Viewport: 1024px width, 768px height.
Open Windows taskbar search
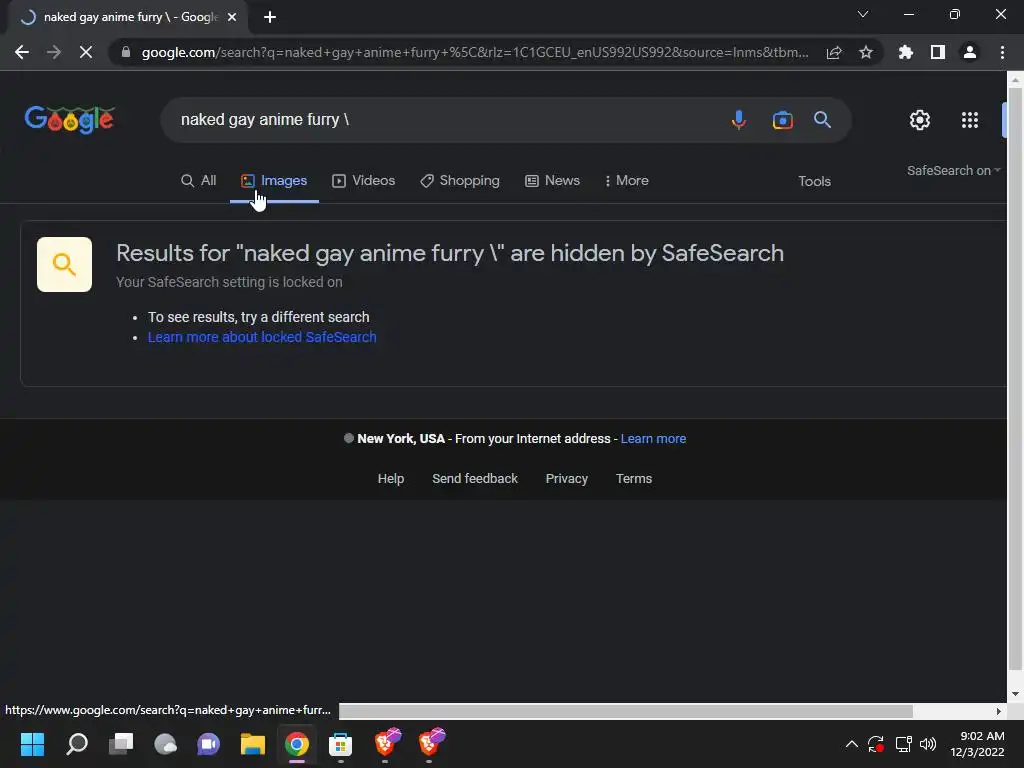coord(77,744)
